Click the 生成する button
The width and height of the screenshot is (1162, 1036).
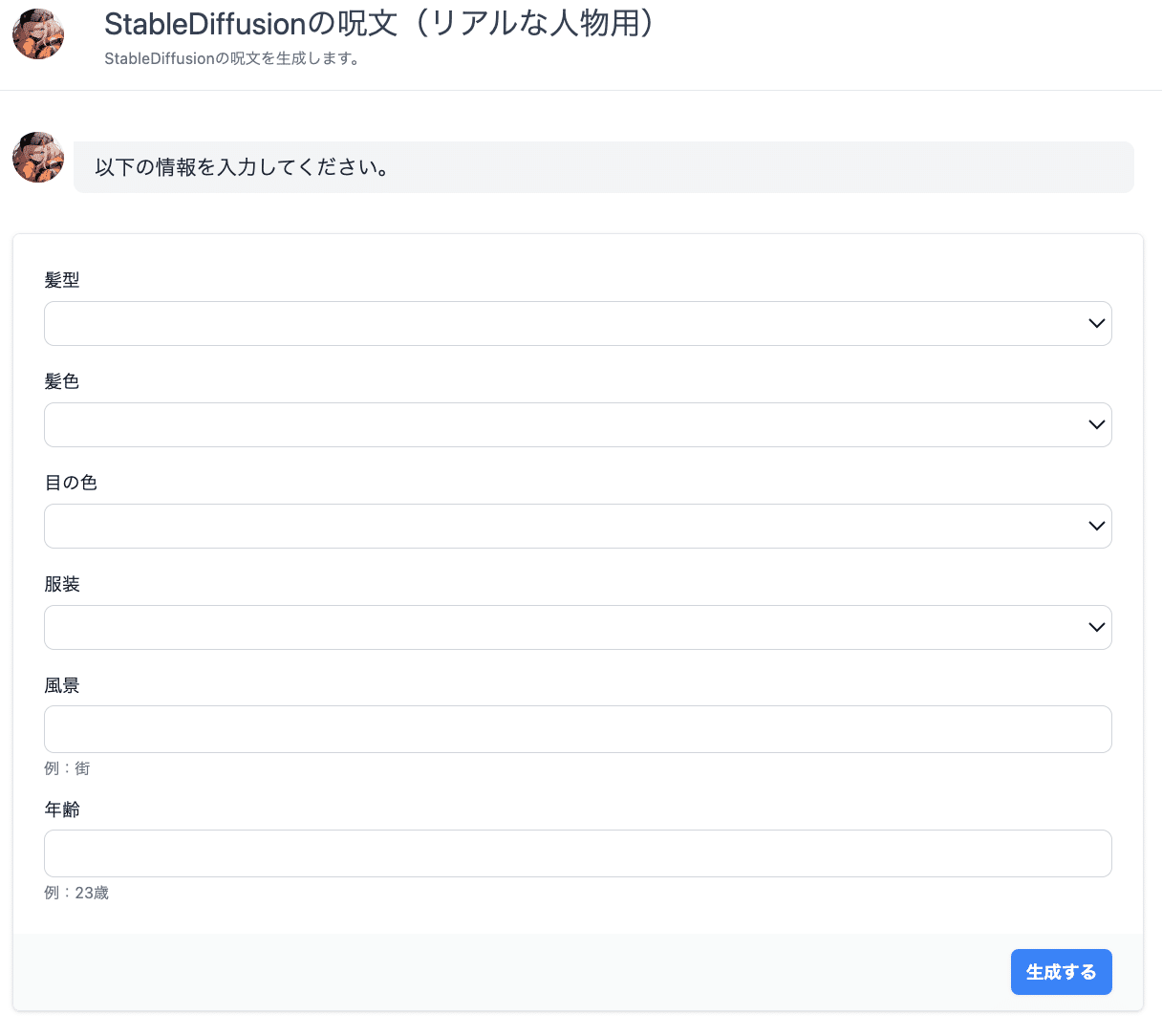point(1061,972)
